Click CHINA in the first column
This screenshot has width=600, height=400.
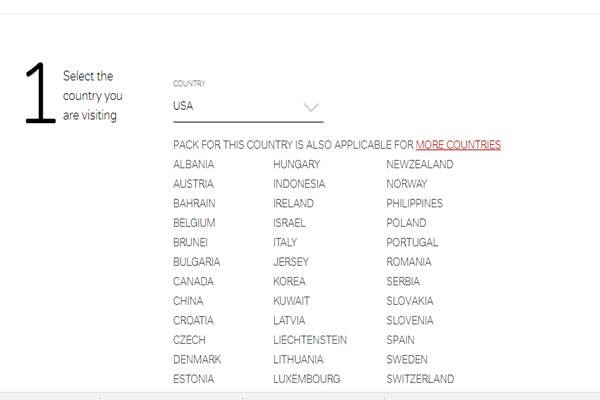pos(188,301)
